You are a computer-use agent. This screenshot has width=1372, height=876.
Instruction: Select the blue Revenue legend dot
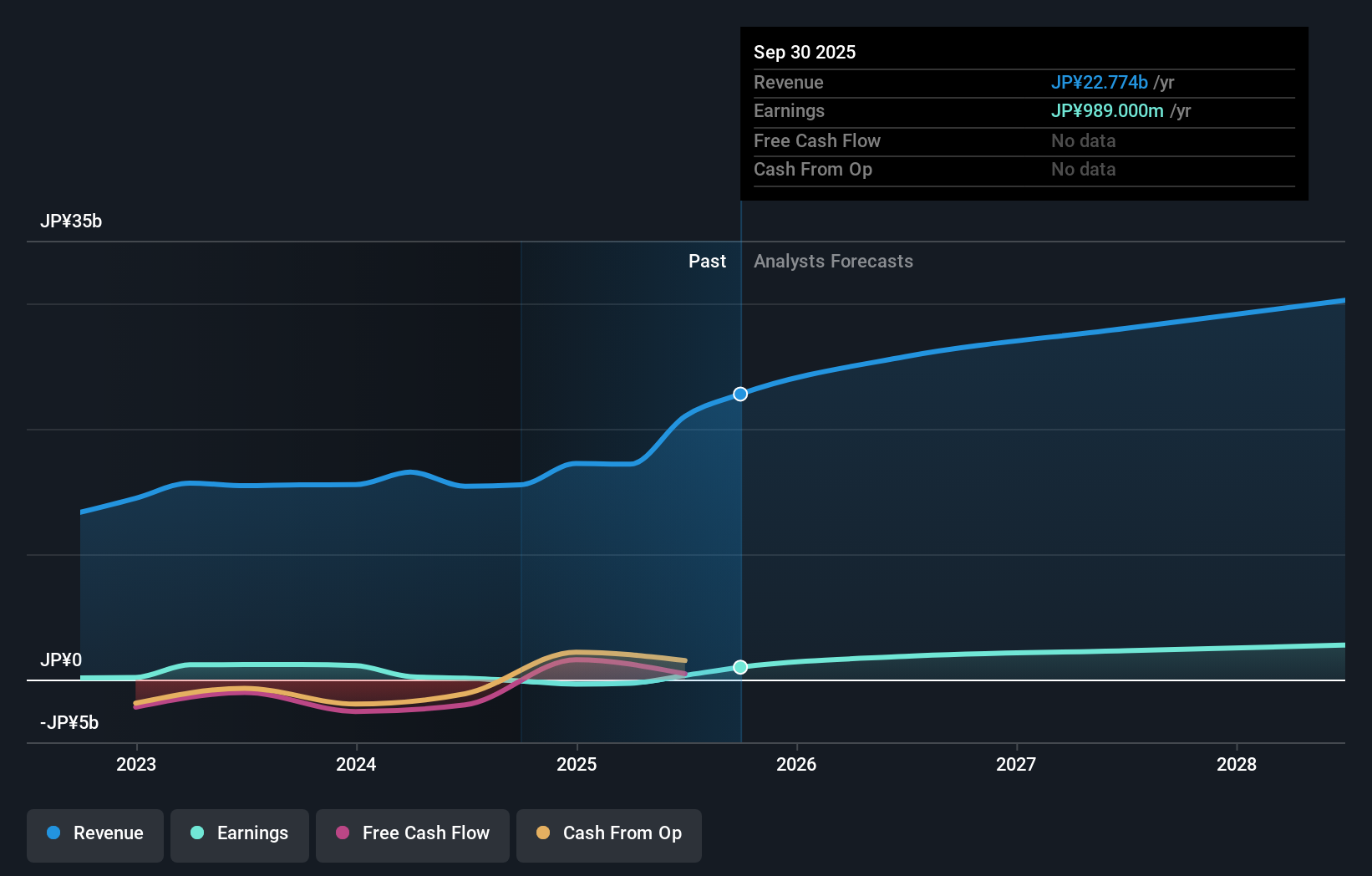(x=53, y=833)
